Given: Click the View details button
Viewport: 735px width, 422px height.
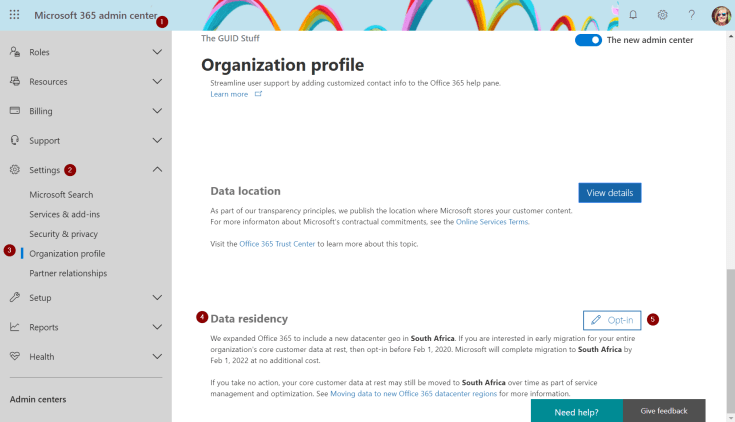Looking at the screenshot, I should coord(609,192).
